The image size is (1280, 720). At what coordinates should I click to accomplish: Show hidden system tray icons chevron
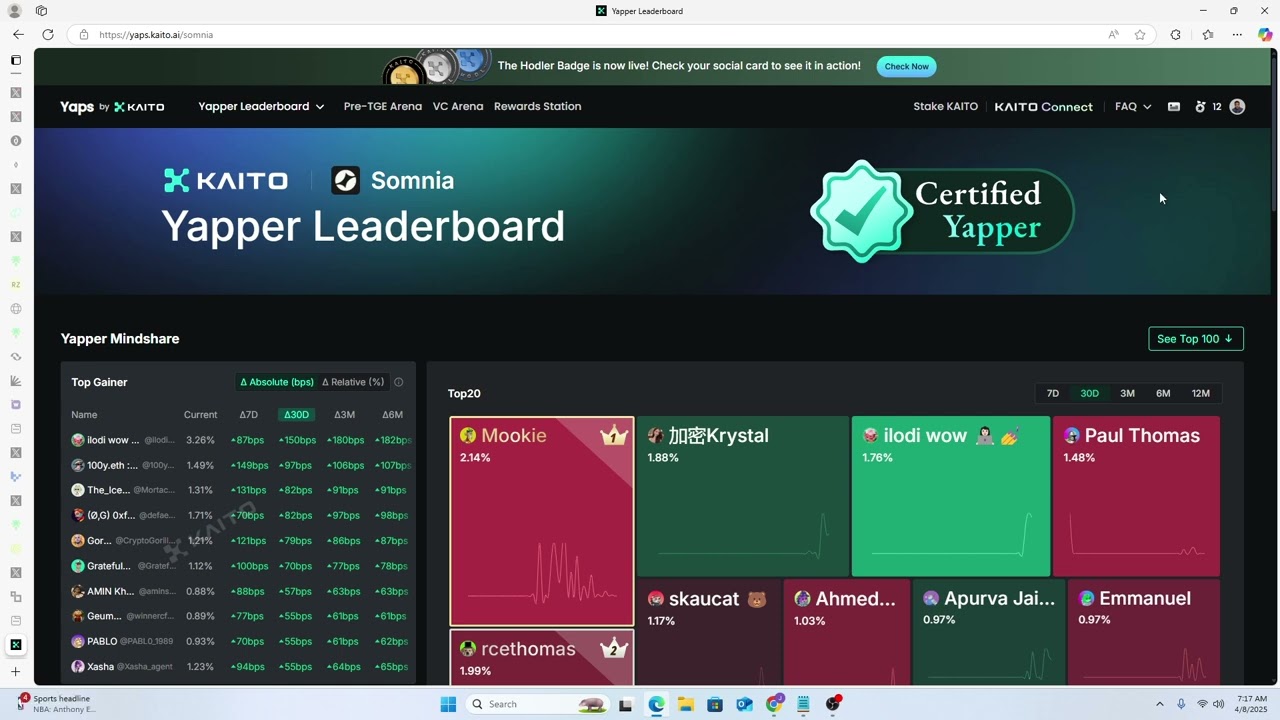pos(1160,704)
